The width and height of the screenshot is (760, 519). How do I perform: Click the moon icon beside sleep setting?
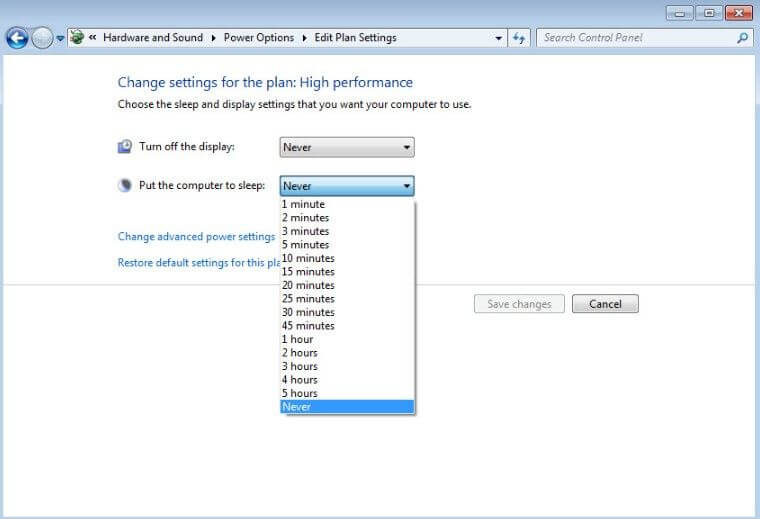tap(125, 185)
